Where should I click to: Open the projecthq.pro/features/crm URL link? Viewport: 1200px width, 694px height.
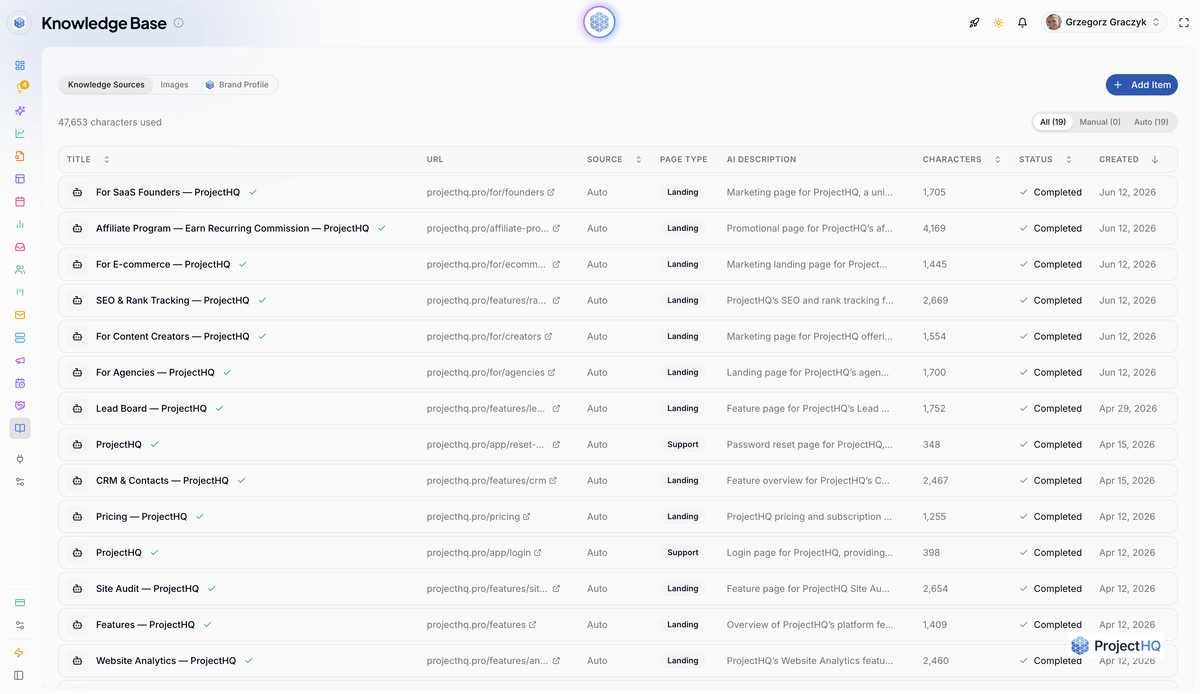tap(492, 481)
